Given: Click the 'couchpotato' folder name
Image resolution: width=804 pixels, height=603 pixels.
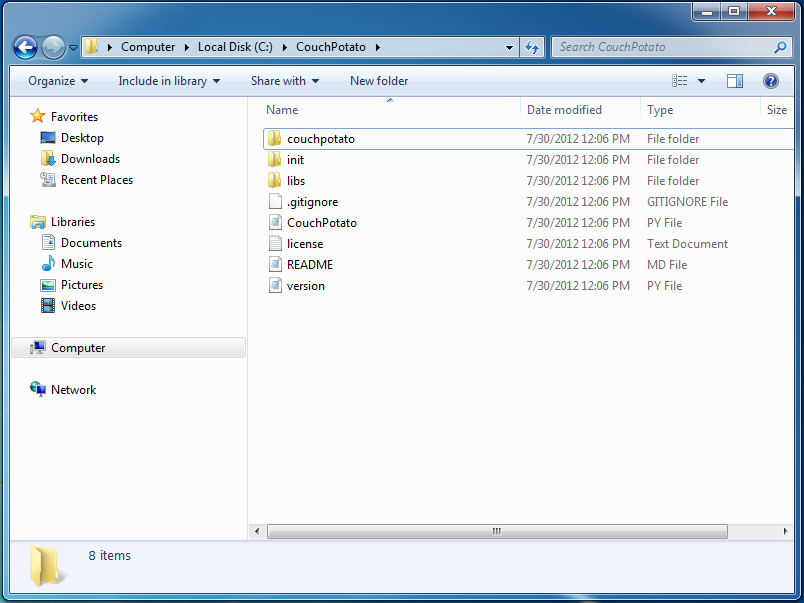Looking at the screenshot, I should pyautogui.click(x=321, y=139).
